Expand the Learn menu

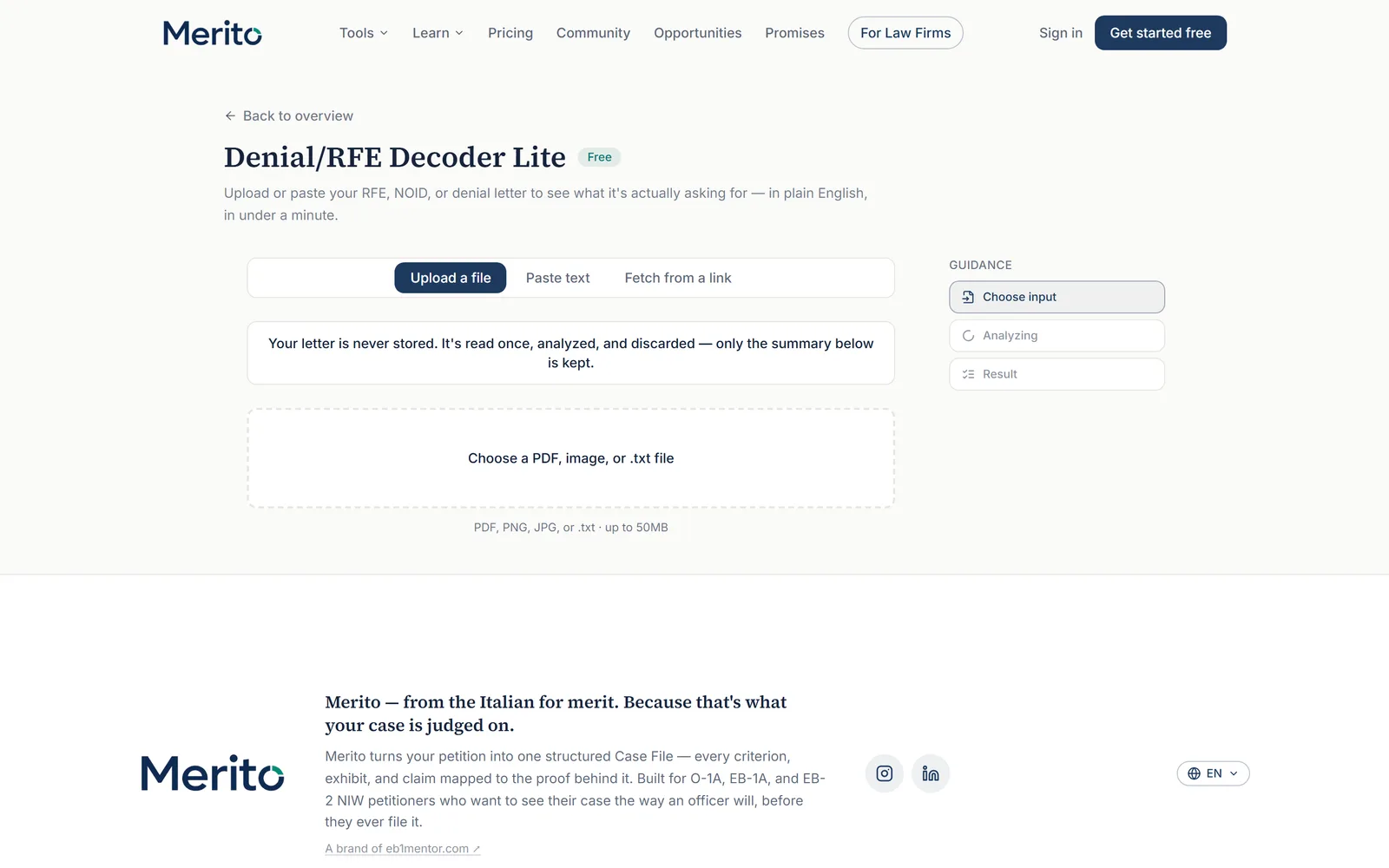[438, 33]
